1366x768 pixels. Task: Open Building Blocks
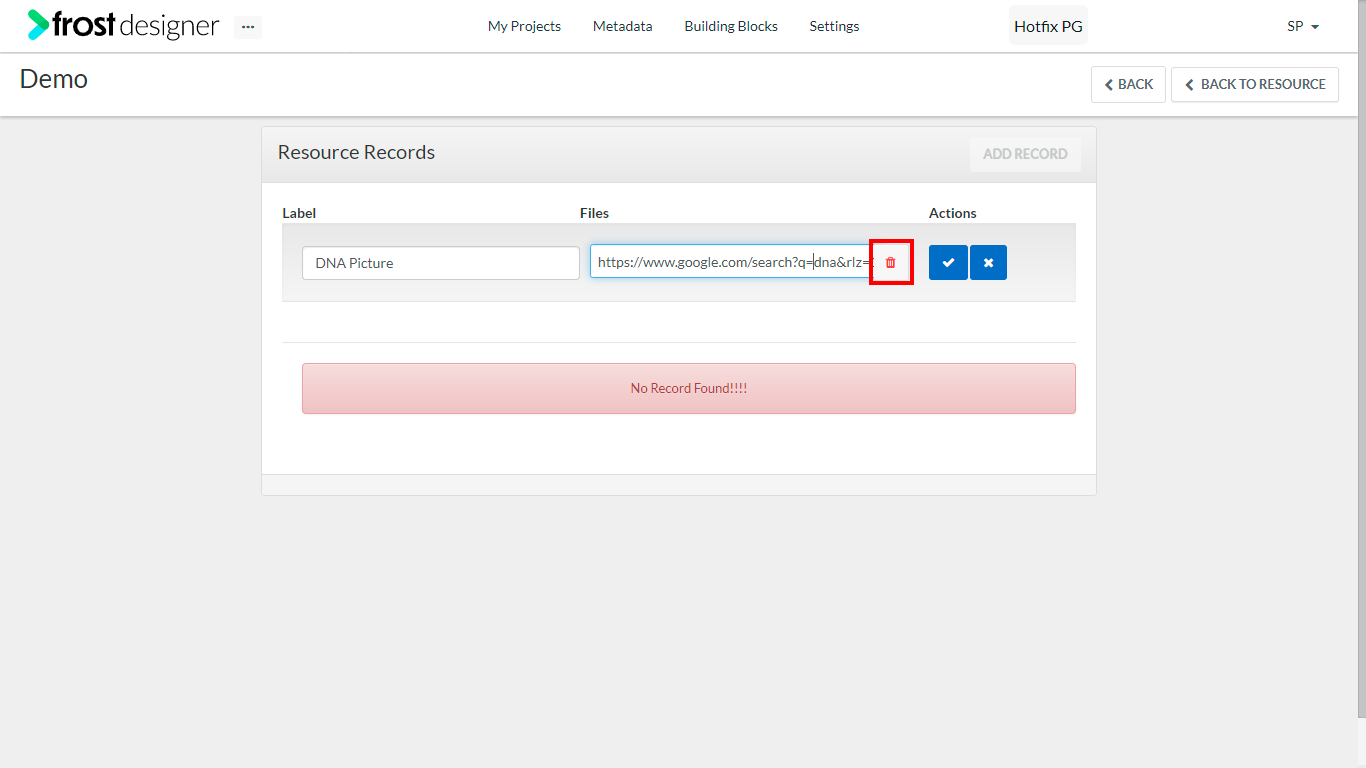731,26
